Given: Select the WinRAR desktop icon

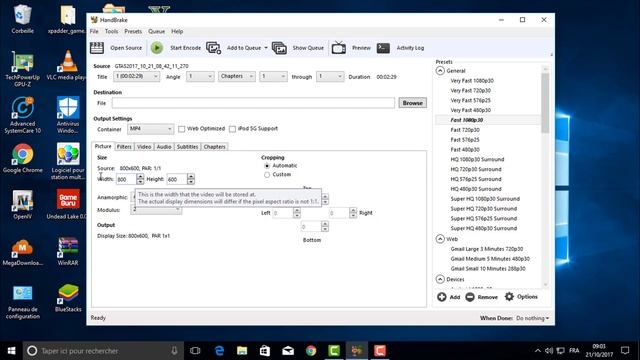Looking at the screenshot, I should pos(68,251).
